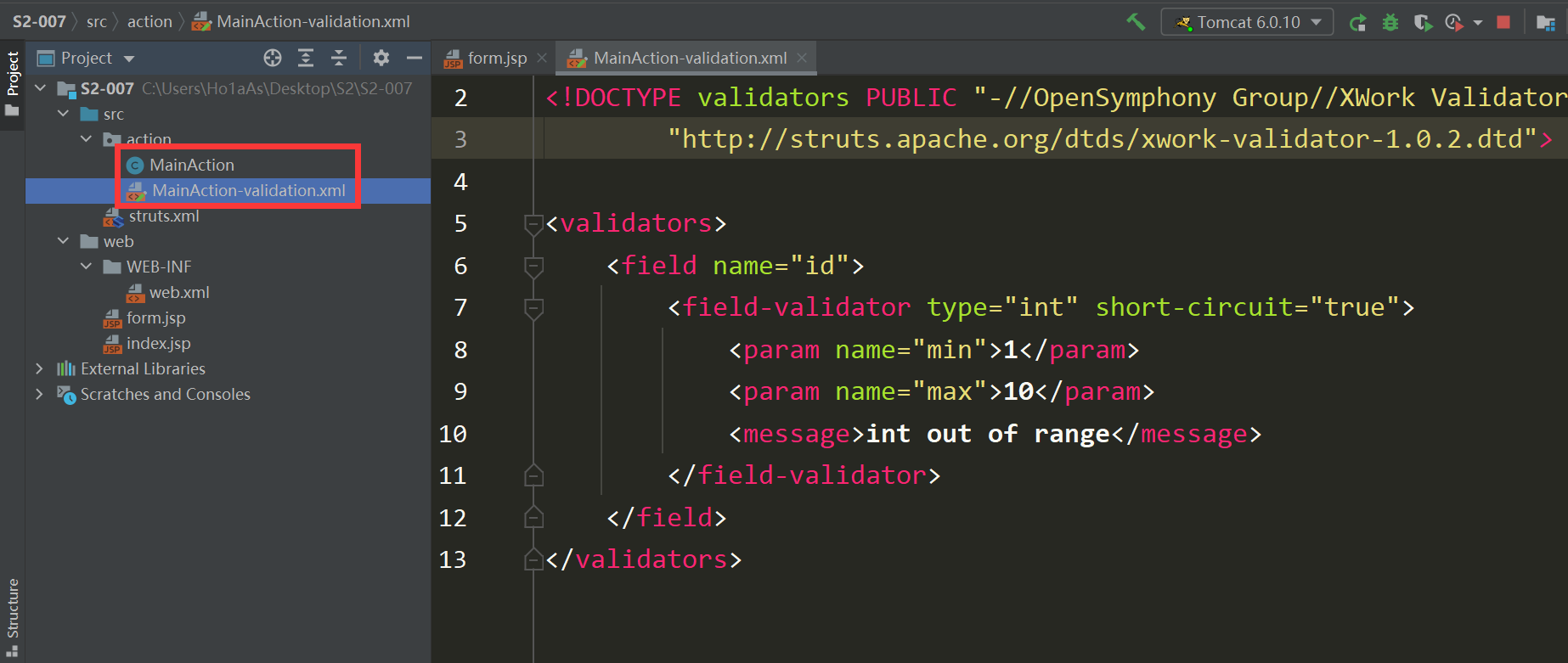Click the max param value 10

[1018, 391]
